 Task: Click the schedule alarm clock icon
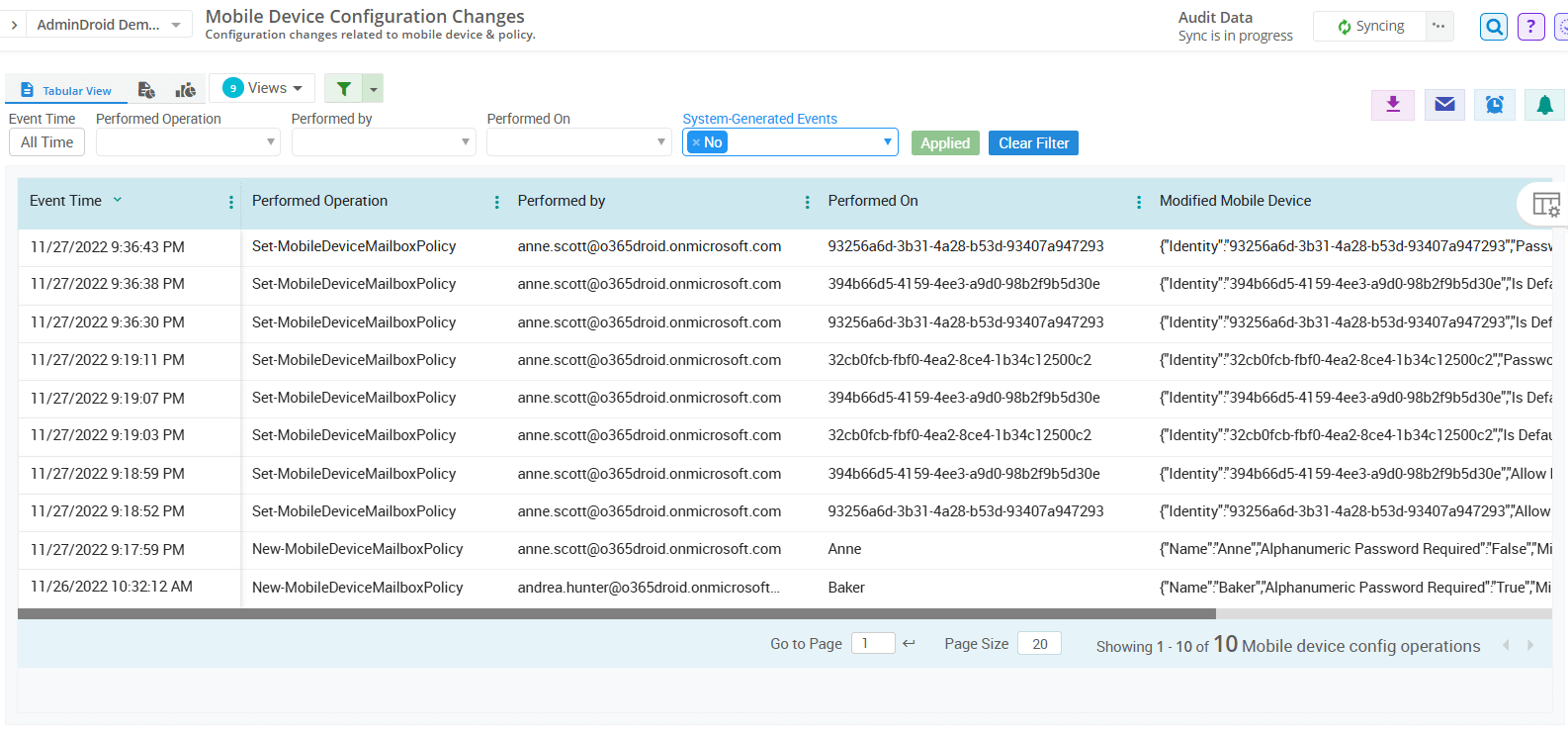[x=1495, y=104]
